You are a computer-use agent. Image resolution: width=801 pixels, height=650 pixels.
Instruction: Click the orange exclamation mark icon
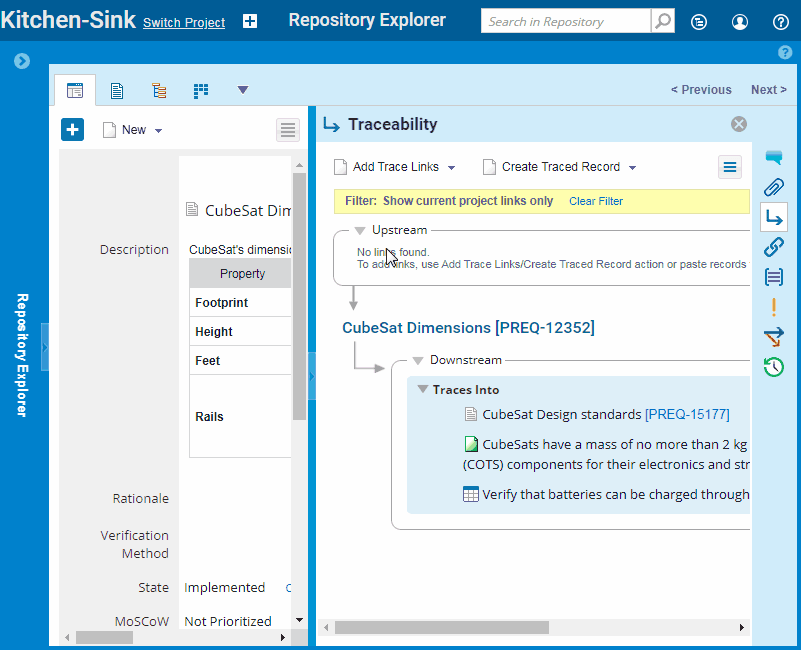[x=774, y=307]
